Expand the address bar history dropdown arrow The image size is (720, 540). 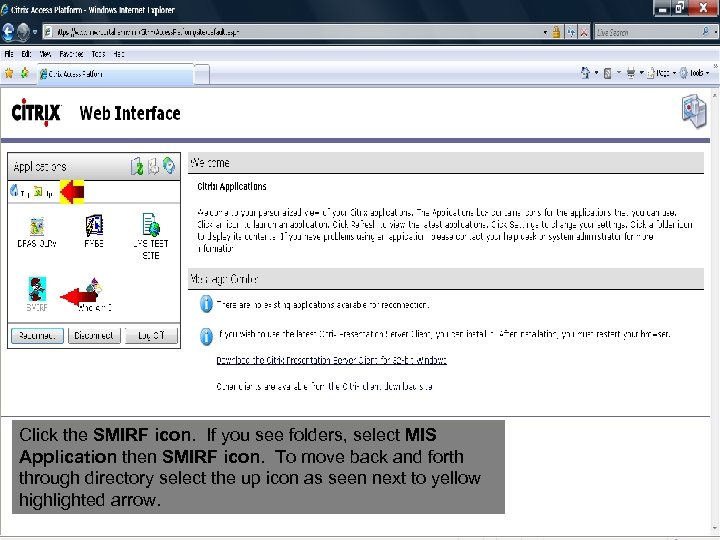[545, 32]
